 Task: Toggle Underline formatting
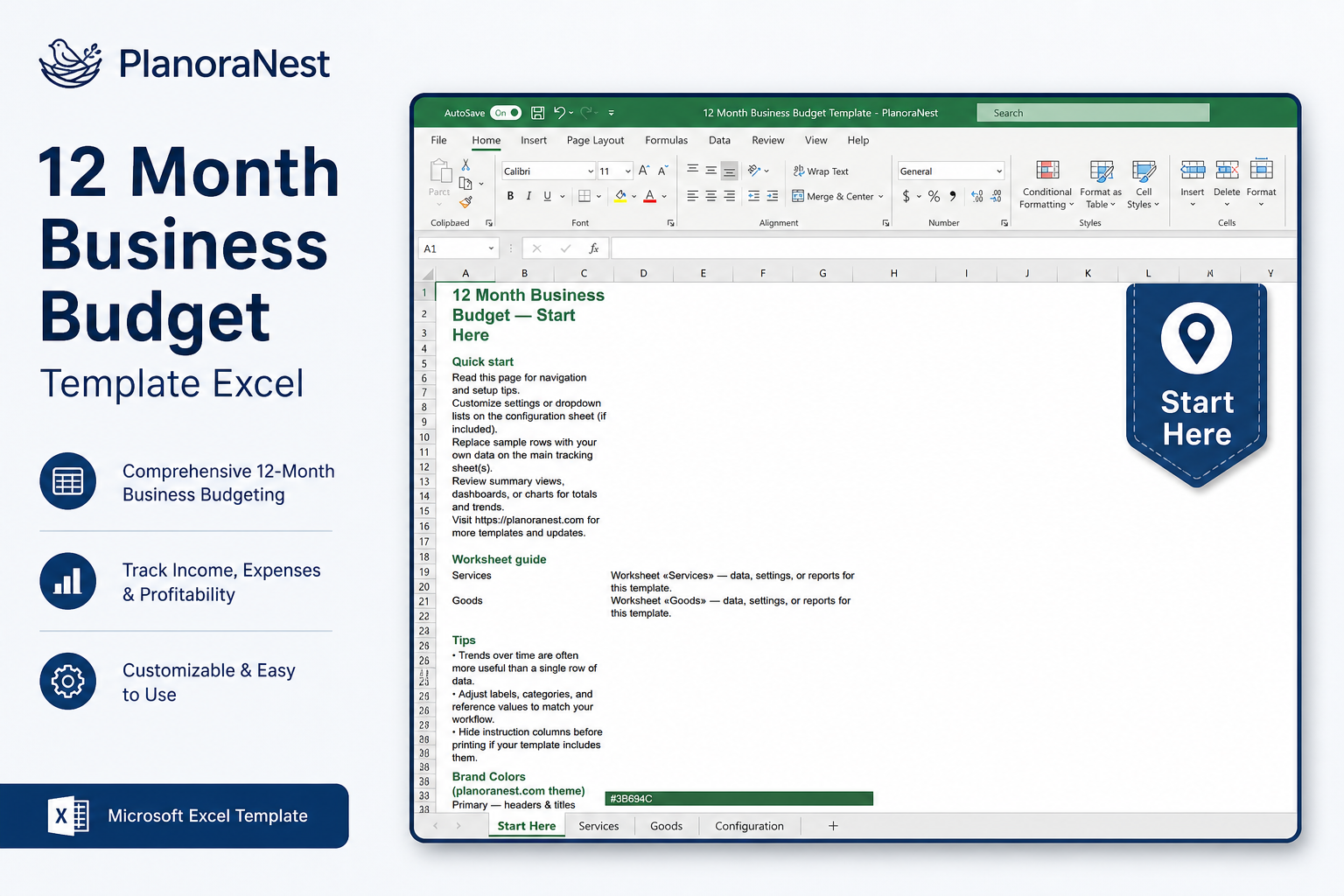(548, 196)
